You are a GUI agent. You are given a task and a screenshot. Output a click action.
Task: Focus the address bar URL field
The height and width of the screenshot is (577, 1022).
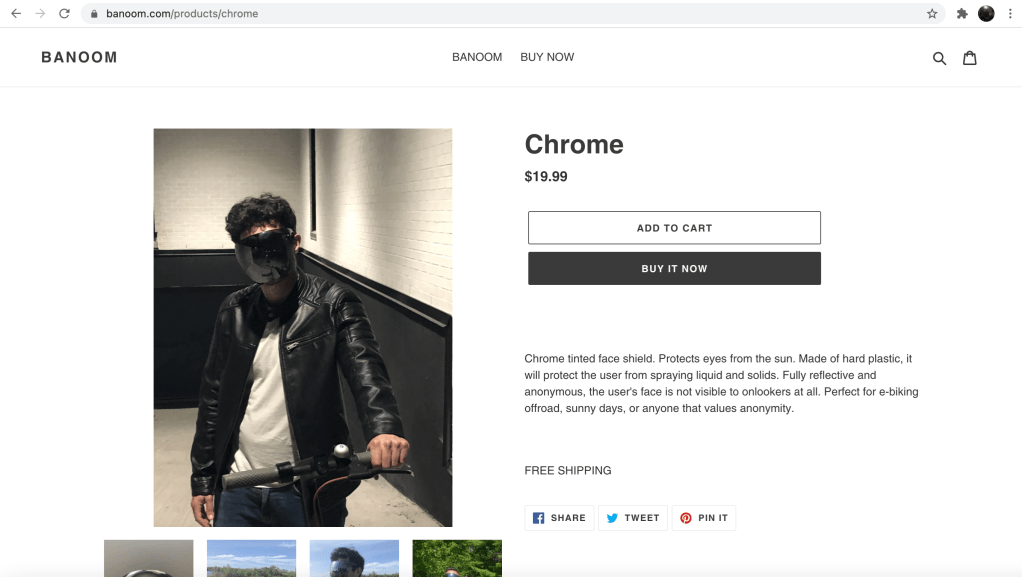[x=500, y=14]
